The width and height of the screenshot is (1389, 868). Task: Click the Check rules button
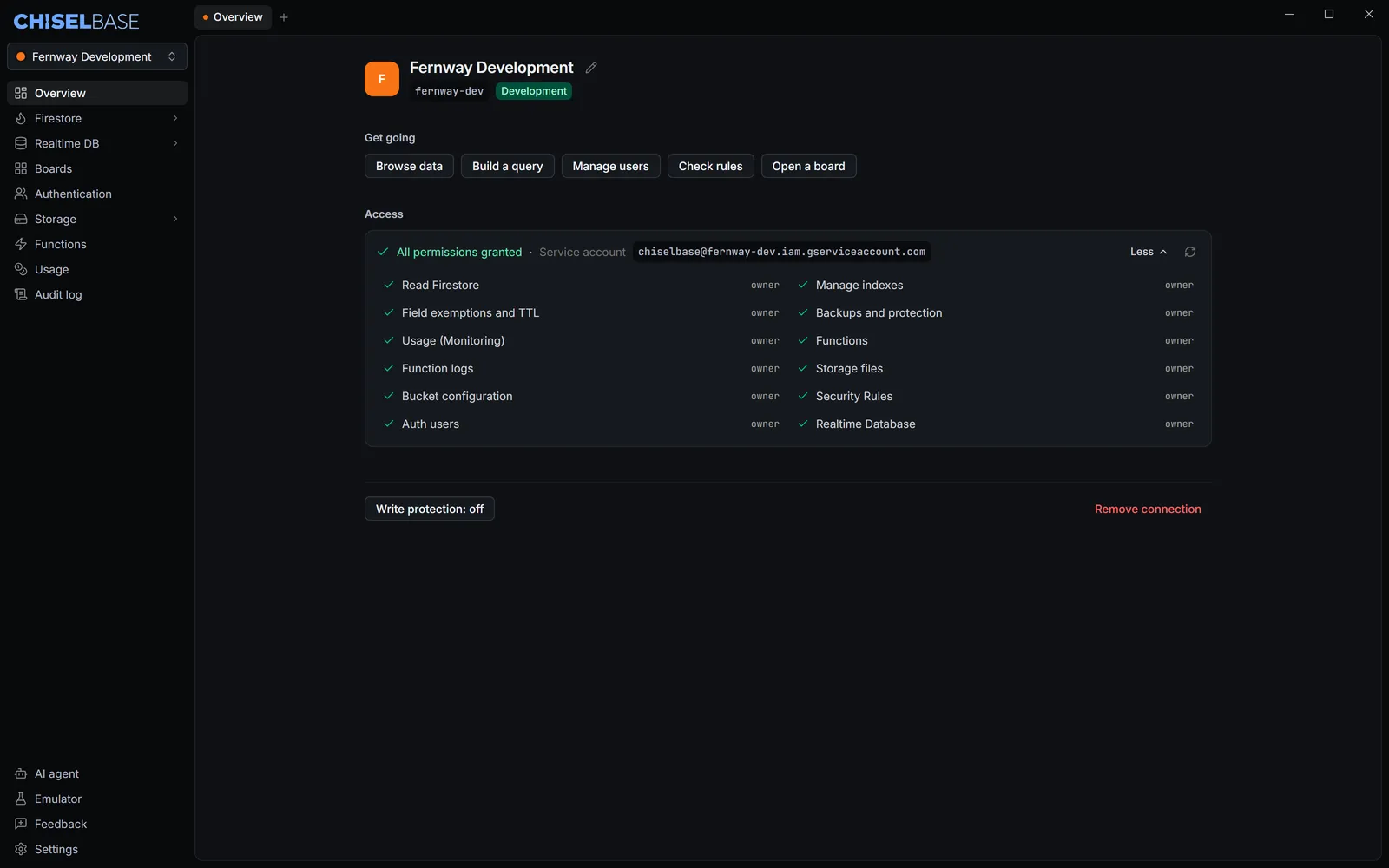pos(711,166)
